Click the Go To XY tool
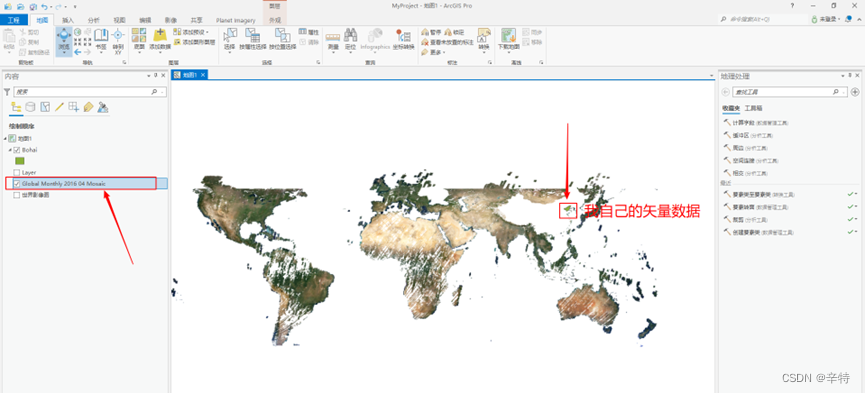The width and height of the screenshot is (865, 393). click(118, 41)
